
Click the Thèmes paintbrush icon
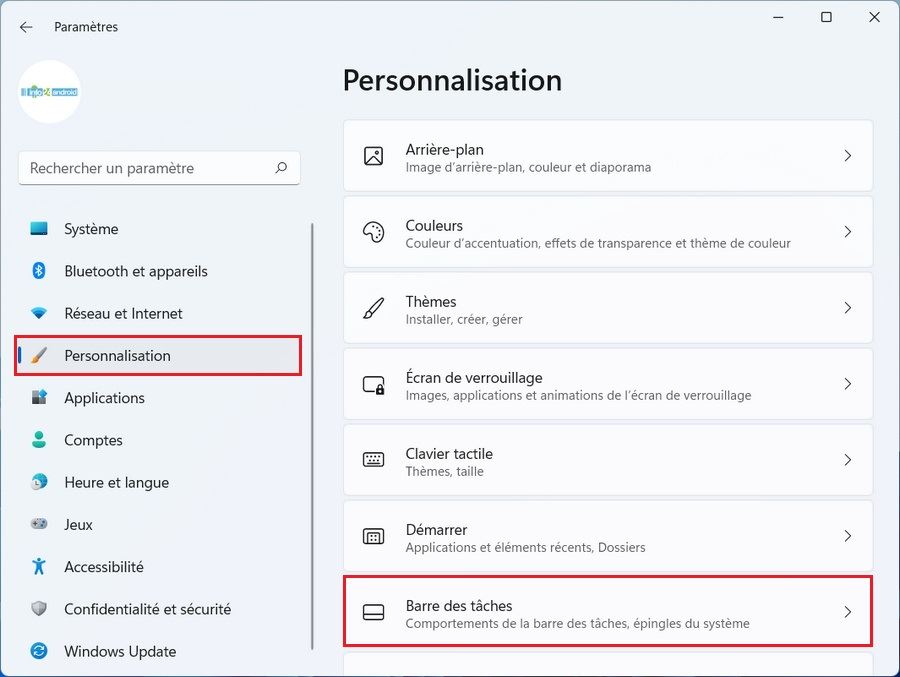tap(373, 308)
